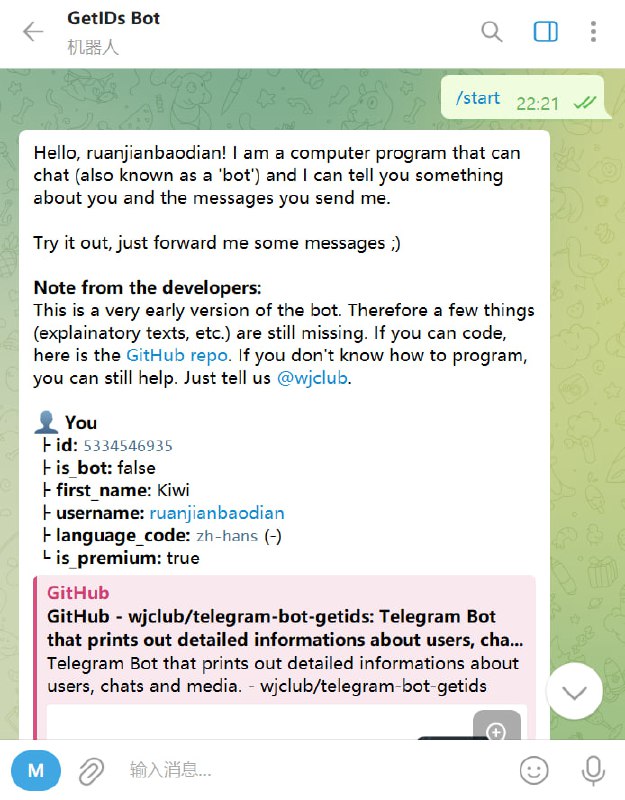
Task: Click the ruanjianbaodian username link
Action: [x=217, y=513]
